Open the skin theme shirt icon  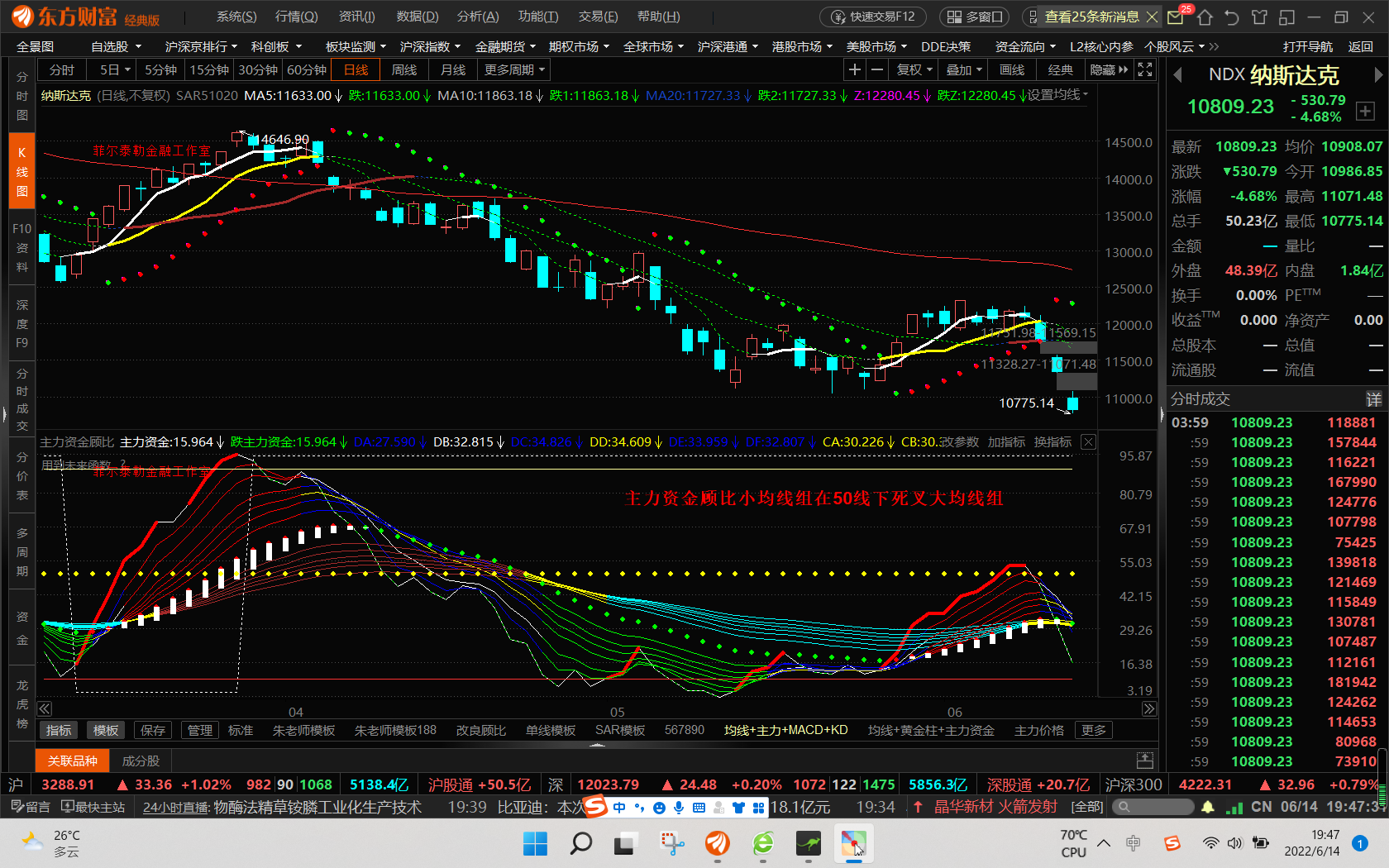click(x=1259, y=17)
